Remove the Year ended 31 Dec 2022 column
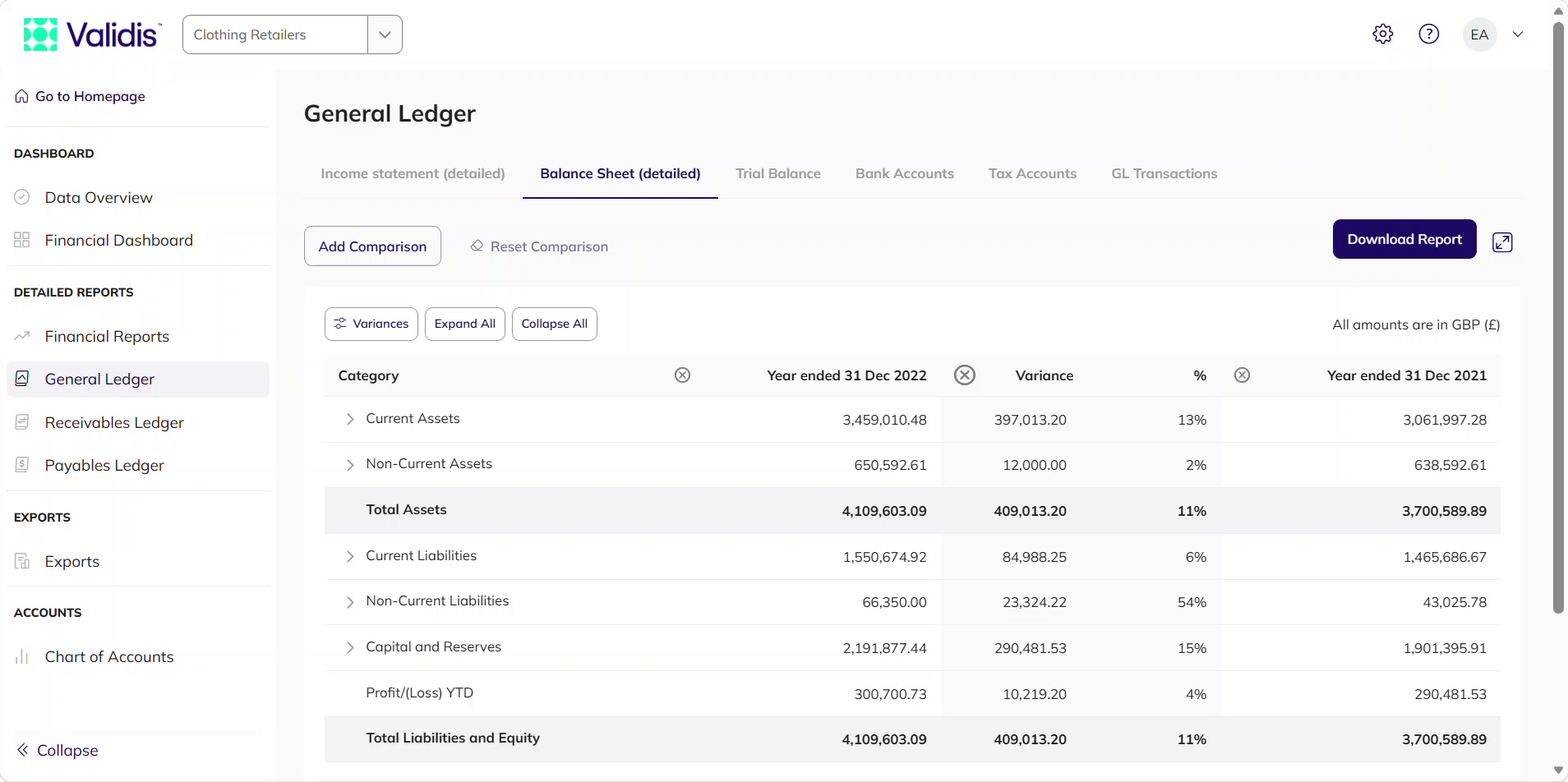This screenshot has height=782, width=1568. click(965, 375)
